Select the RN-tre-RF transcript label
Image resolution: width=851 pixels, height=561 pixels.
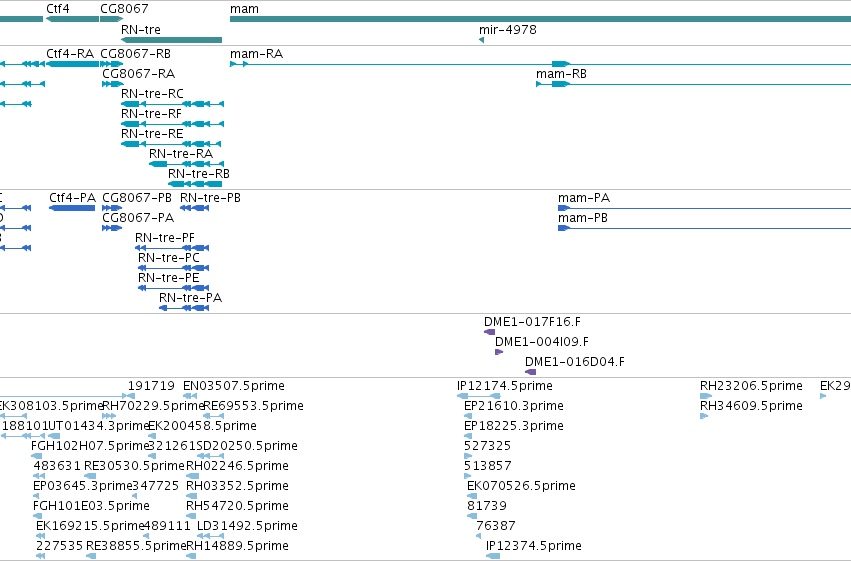(151, 114)
